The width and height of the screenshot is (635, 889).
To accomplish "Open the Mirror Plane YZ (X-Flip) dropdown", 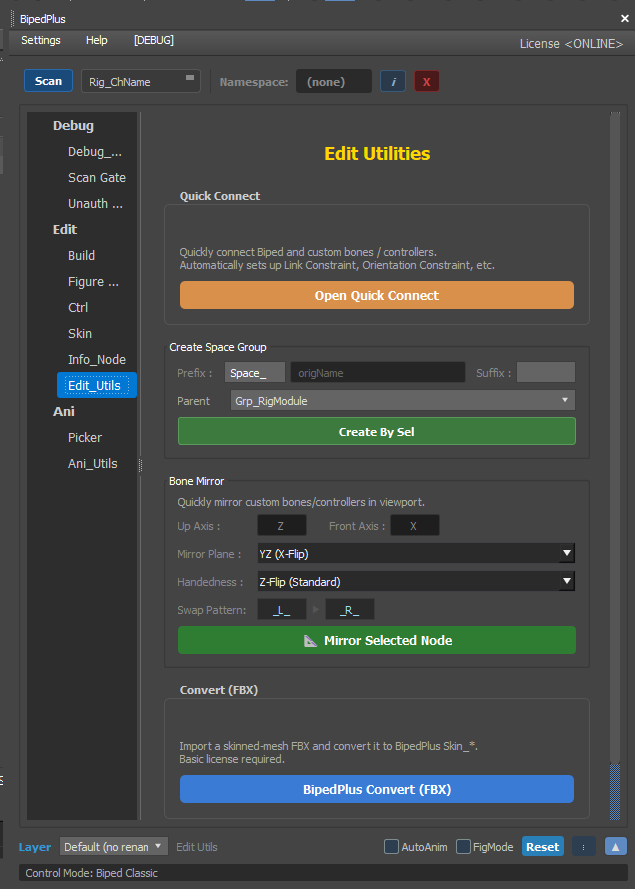I will point(416,553).
